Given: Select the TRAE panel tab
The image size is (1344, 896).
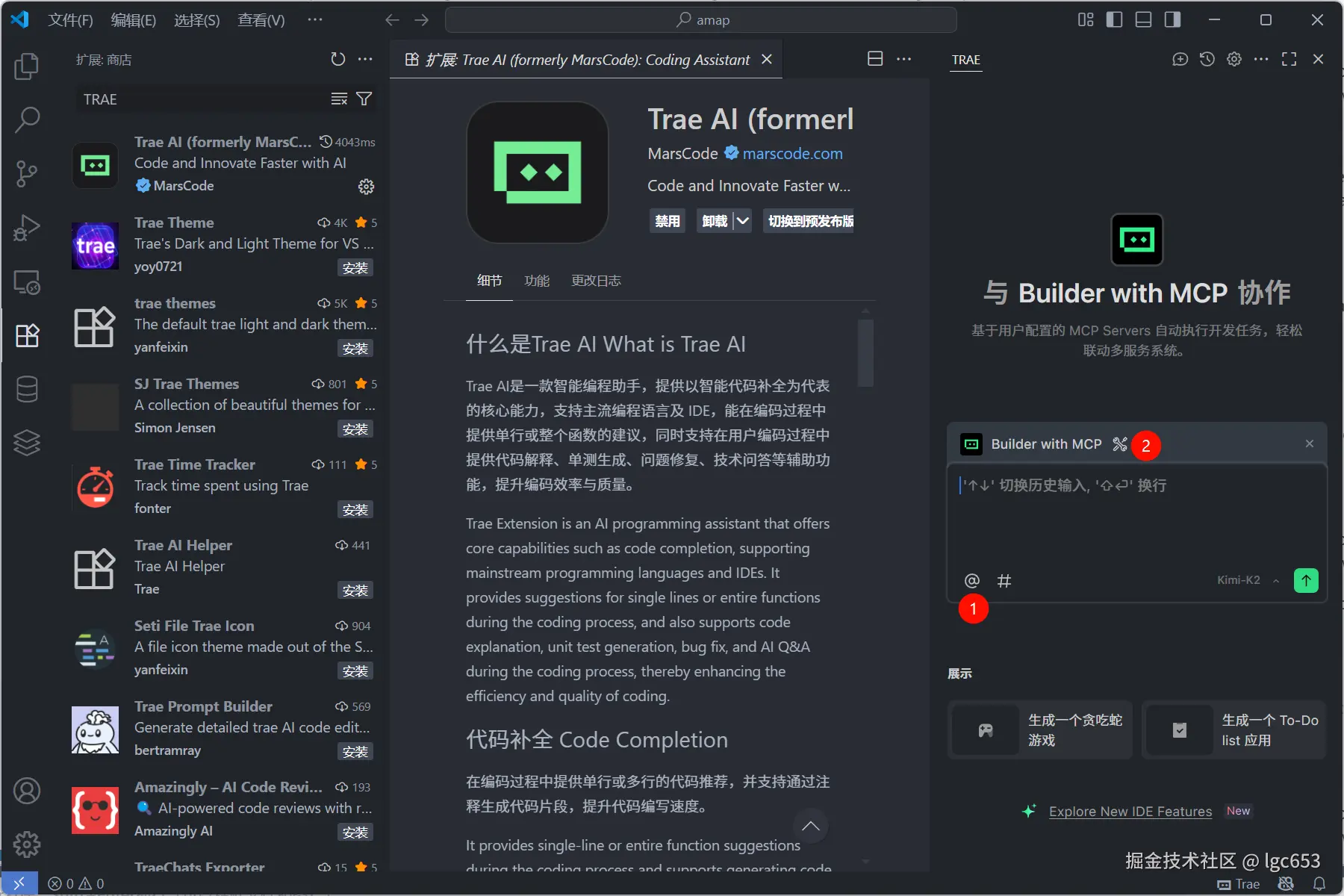Looking at the screenshot, I should tap(966, 60).
